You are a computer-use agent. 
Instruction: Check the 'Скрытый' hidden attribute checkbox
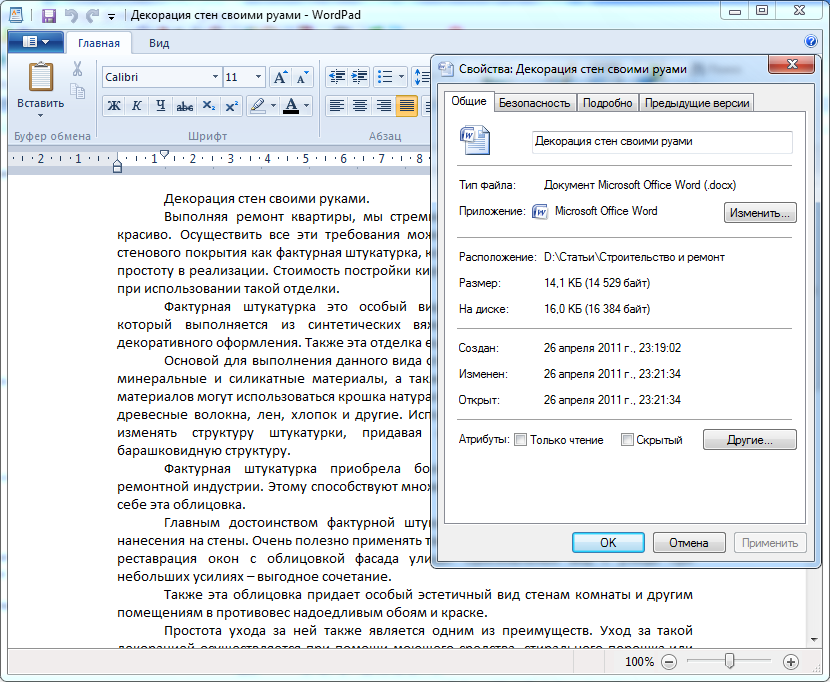click(627, 440)
